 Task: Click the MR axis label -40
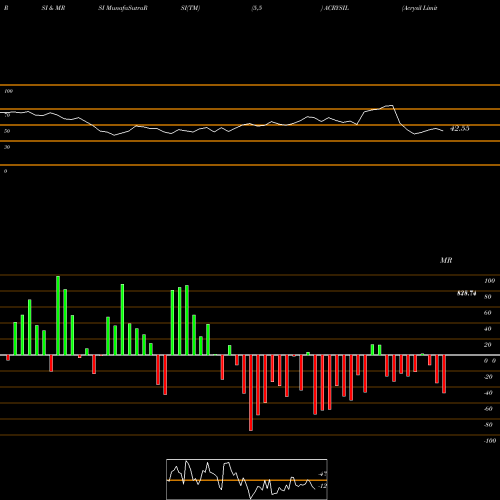[x=488, y=393]
